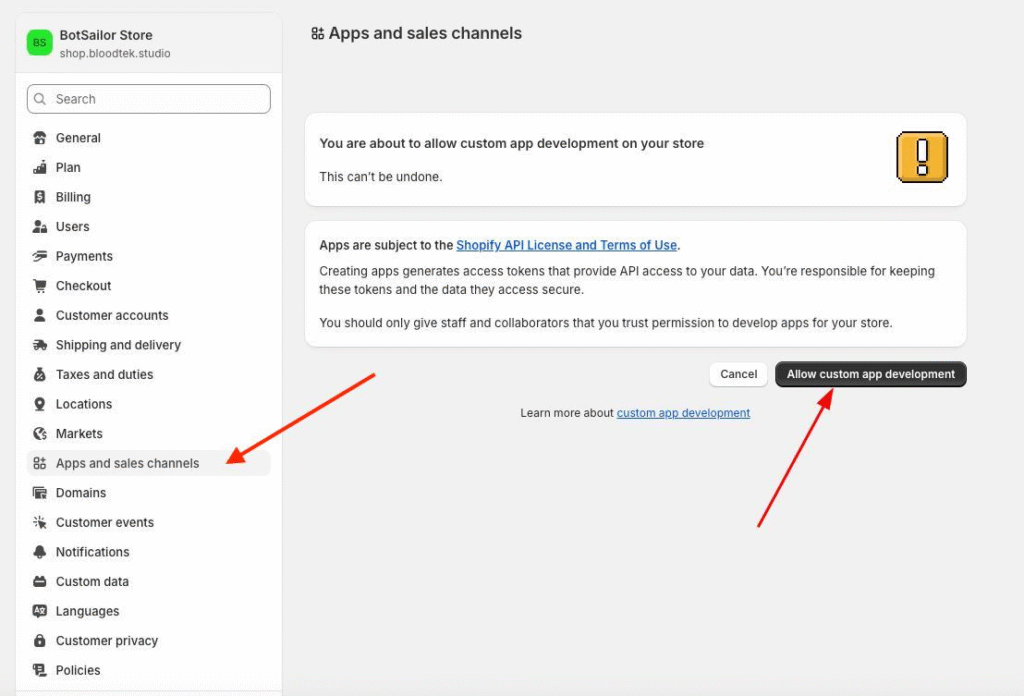Open Policies settings
This screenshot has height=696, width=1024.
tap(148, 670)
